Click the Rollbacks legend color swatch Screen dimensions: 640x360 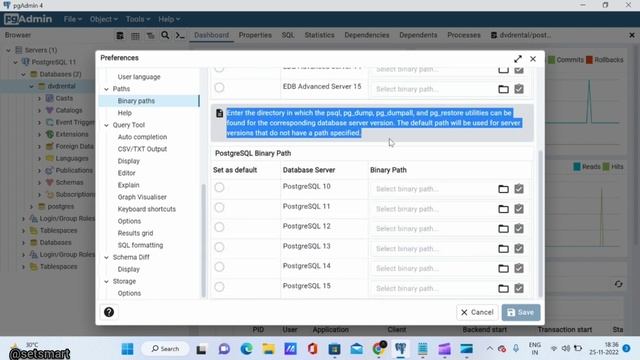(589, 60)
